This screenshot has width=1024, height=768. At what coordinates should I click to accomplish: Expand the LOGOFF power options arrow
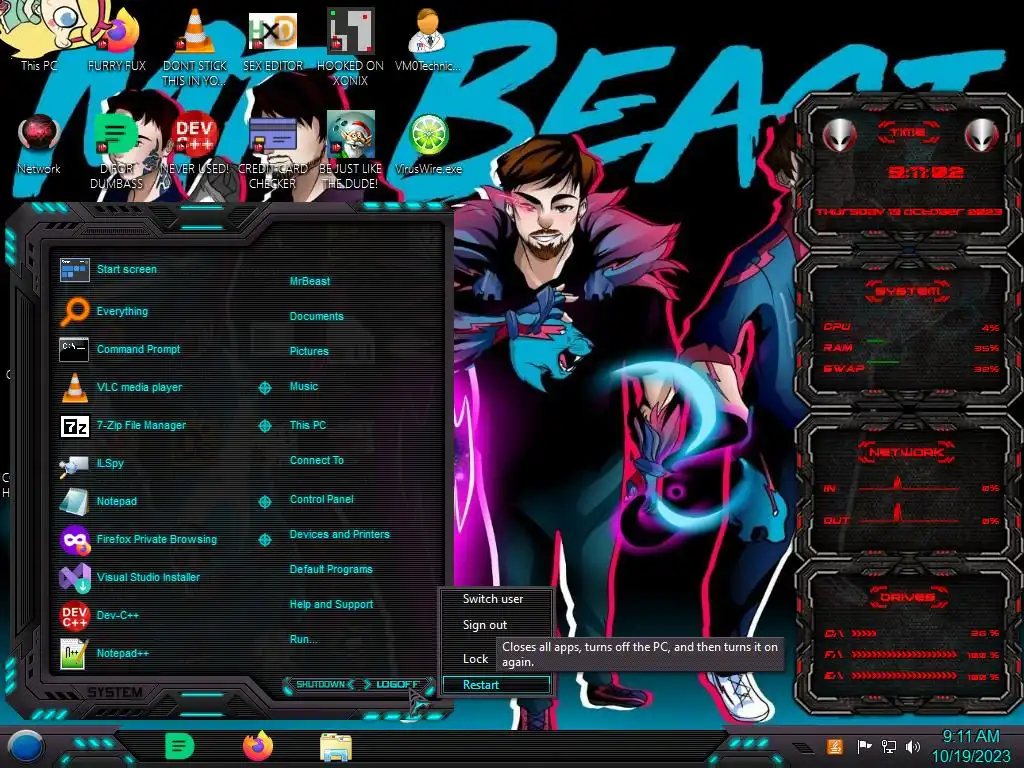pos(430,684)
